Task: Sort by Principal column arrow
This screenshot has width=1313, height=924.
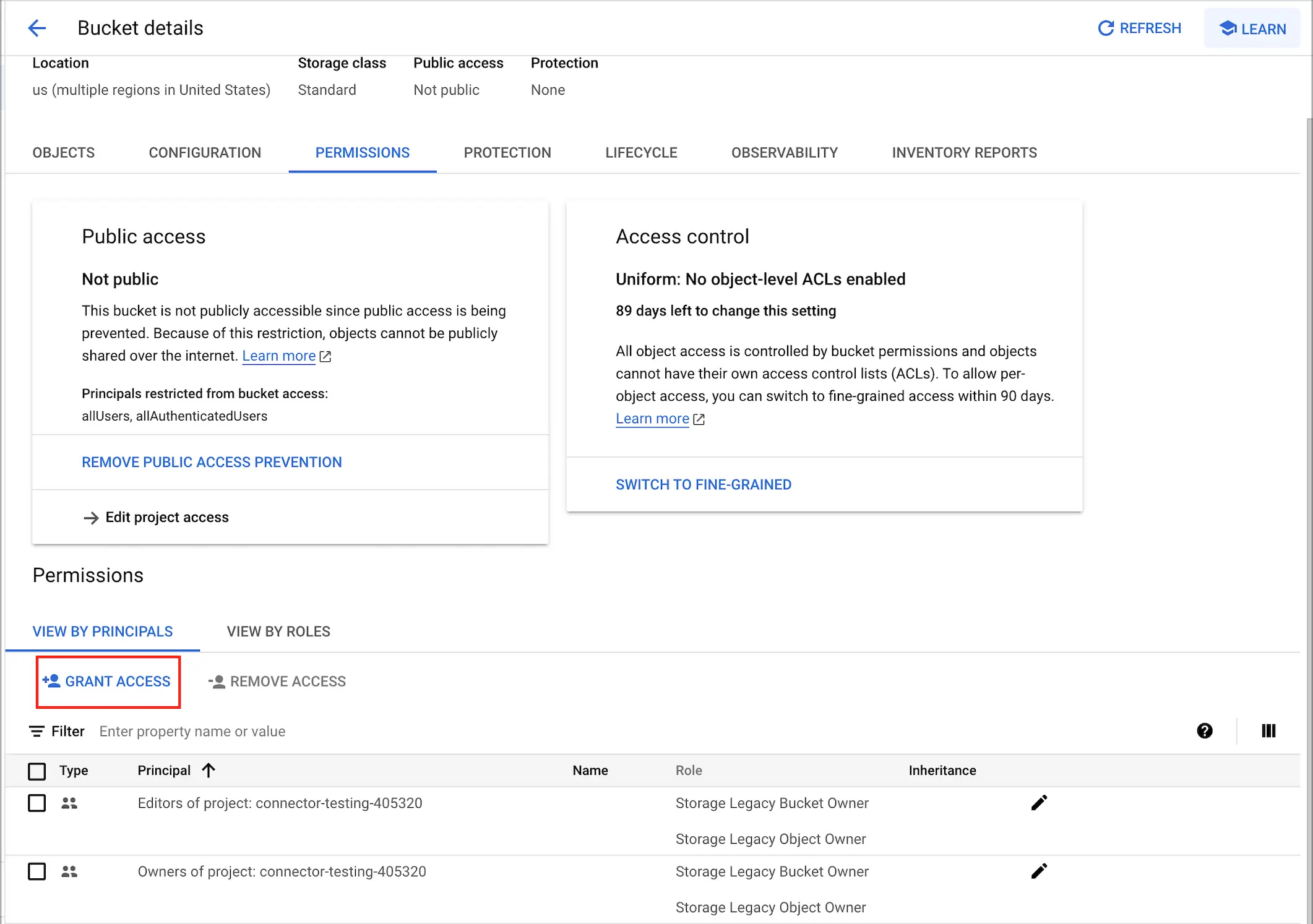Action: 209,771
